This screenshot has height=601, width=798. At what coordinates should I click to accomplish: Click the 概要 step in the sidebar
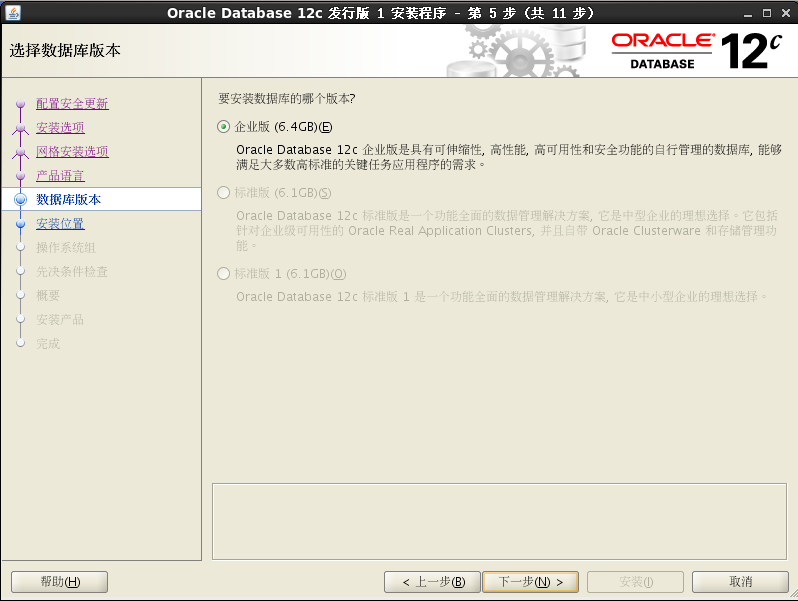[x=48, y=296]
